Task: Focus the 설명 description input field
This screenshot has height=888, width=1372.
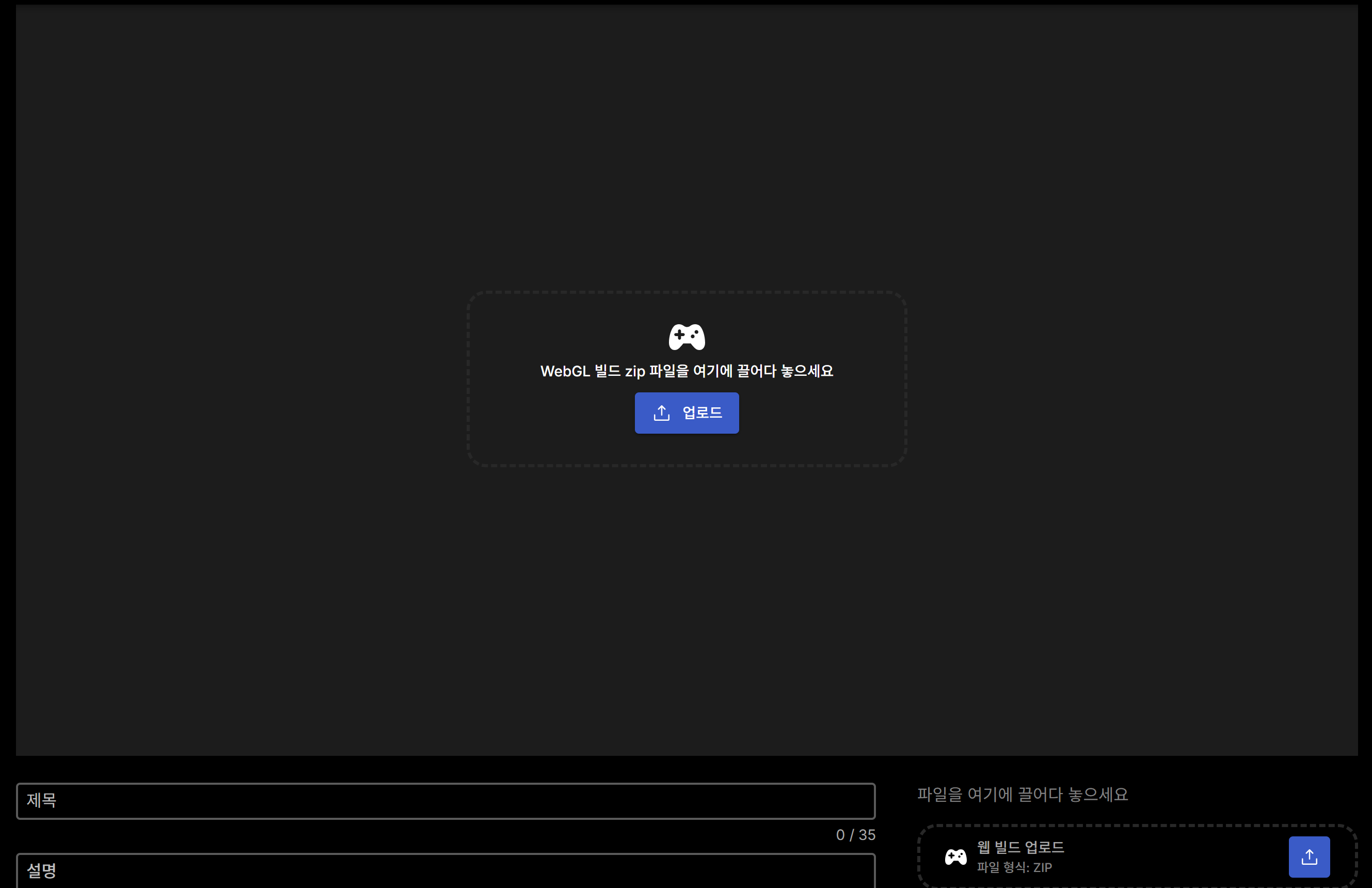Action: point(445,870)
